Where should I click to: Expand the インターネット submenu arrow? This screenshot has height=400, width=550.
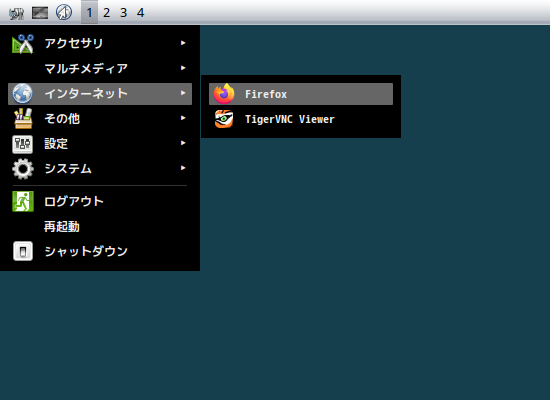183,93
